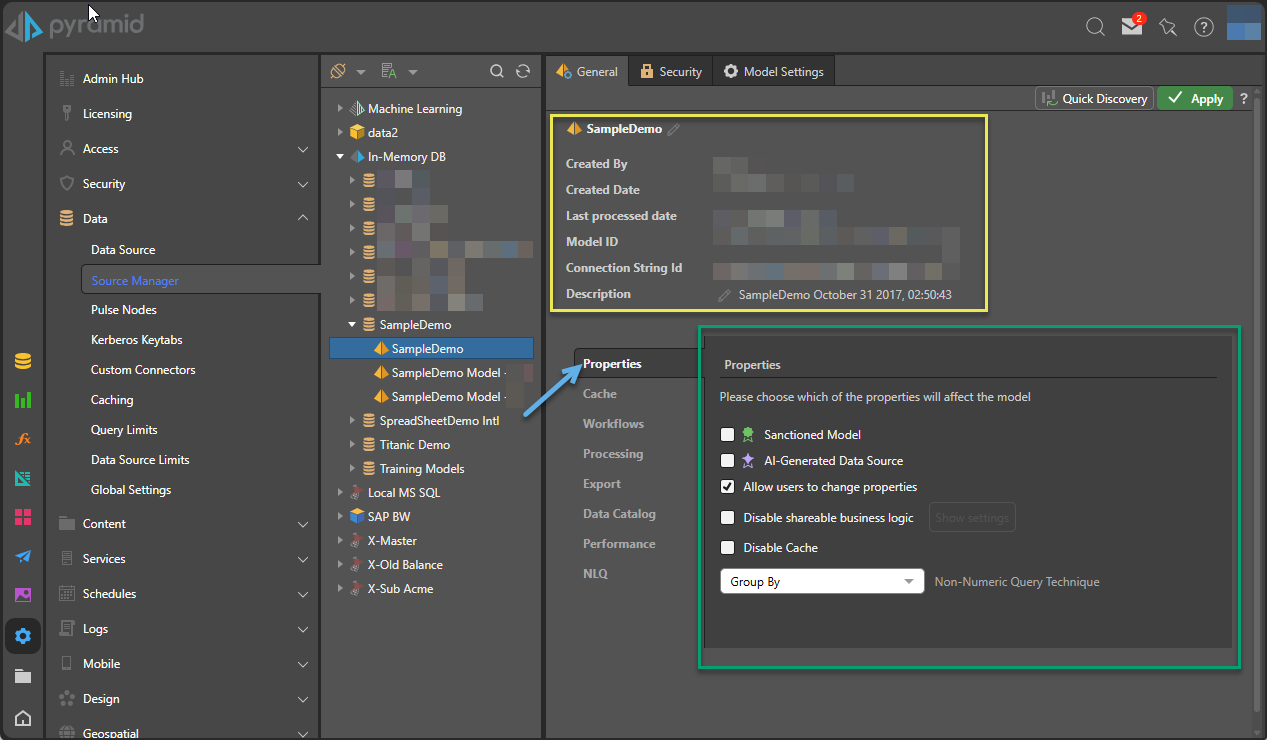
Task: Open the Illustrate purple image app icon
Action: (22, 595)
